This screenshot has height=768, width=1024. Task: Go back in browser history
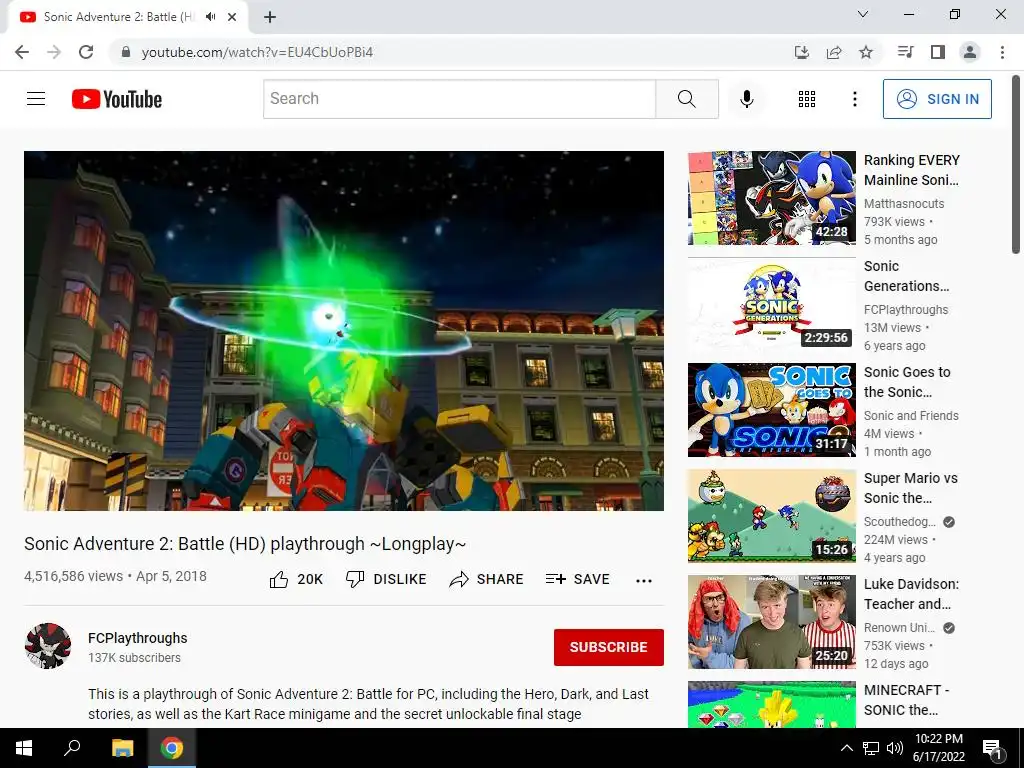pyautogui.click(x=22, y=52)
